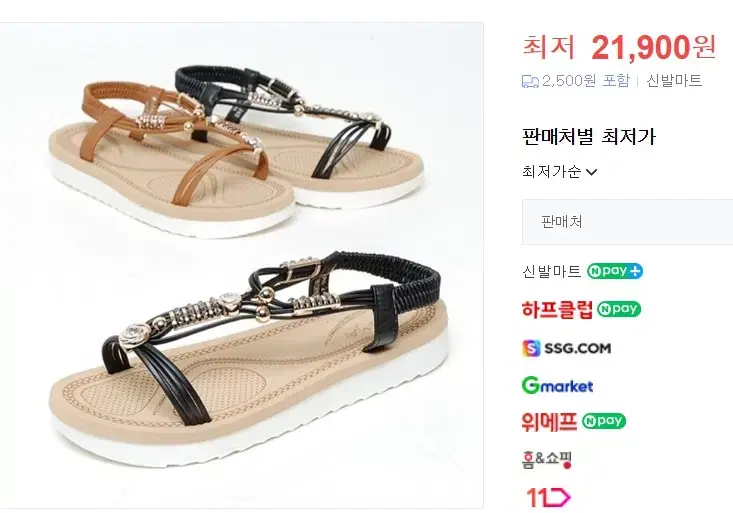
Task: Click the Npay badge beside 위메프
Action: [604, 421]
